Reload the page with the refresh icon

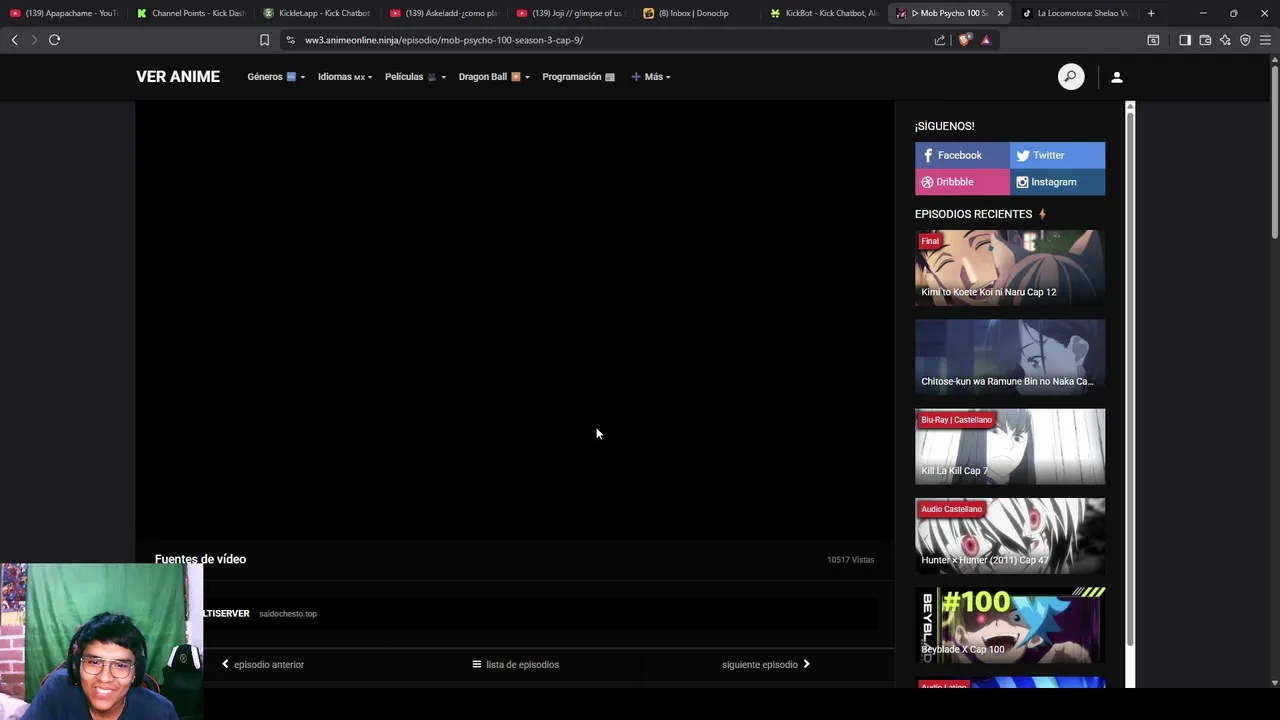pos(54,40)
